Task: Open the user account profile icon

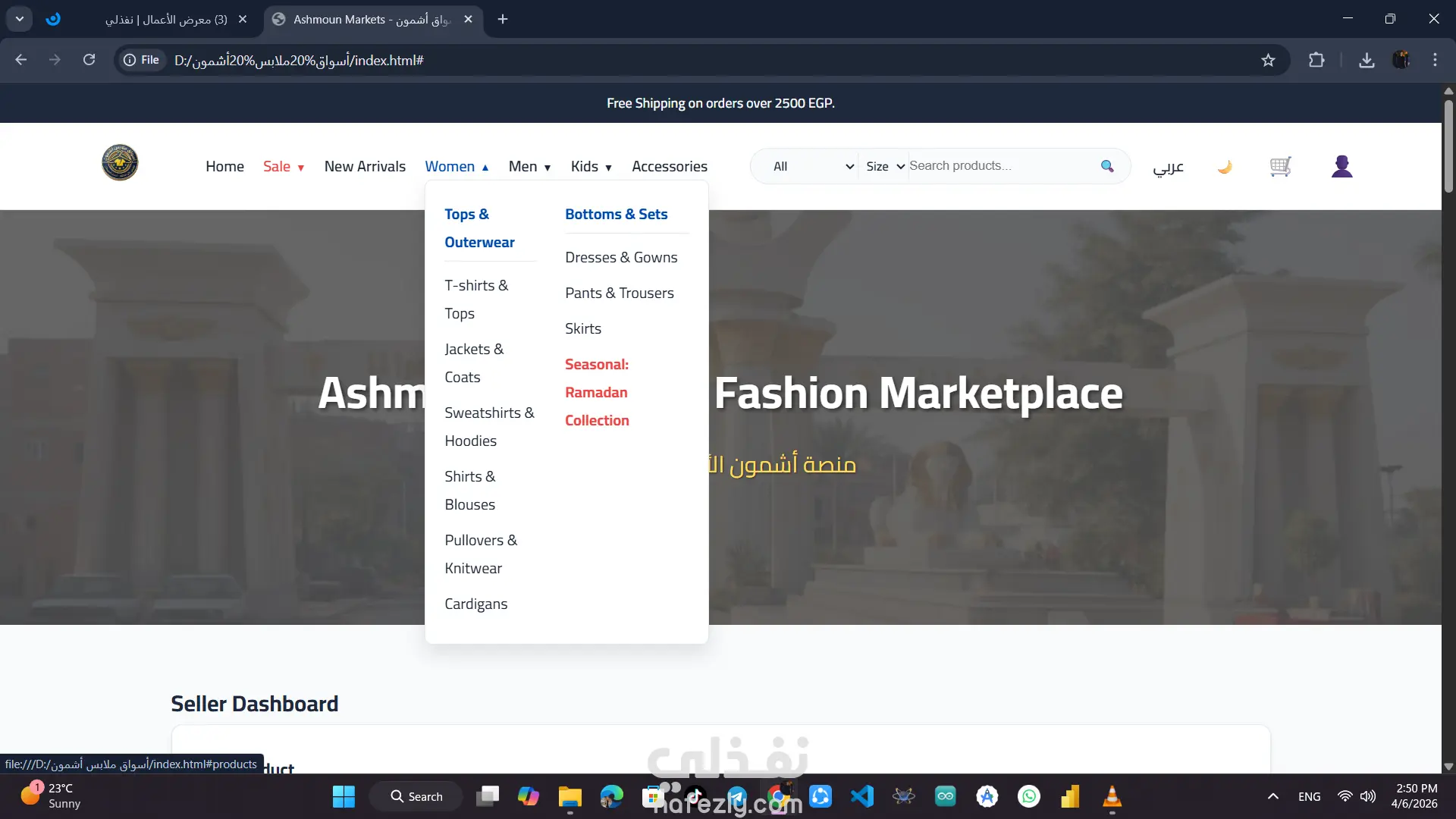Action: click(1341, 166)
